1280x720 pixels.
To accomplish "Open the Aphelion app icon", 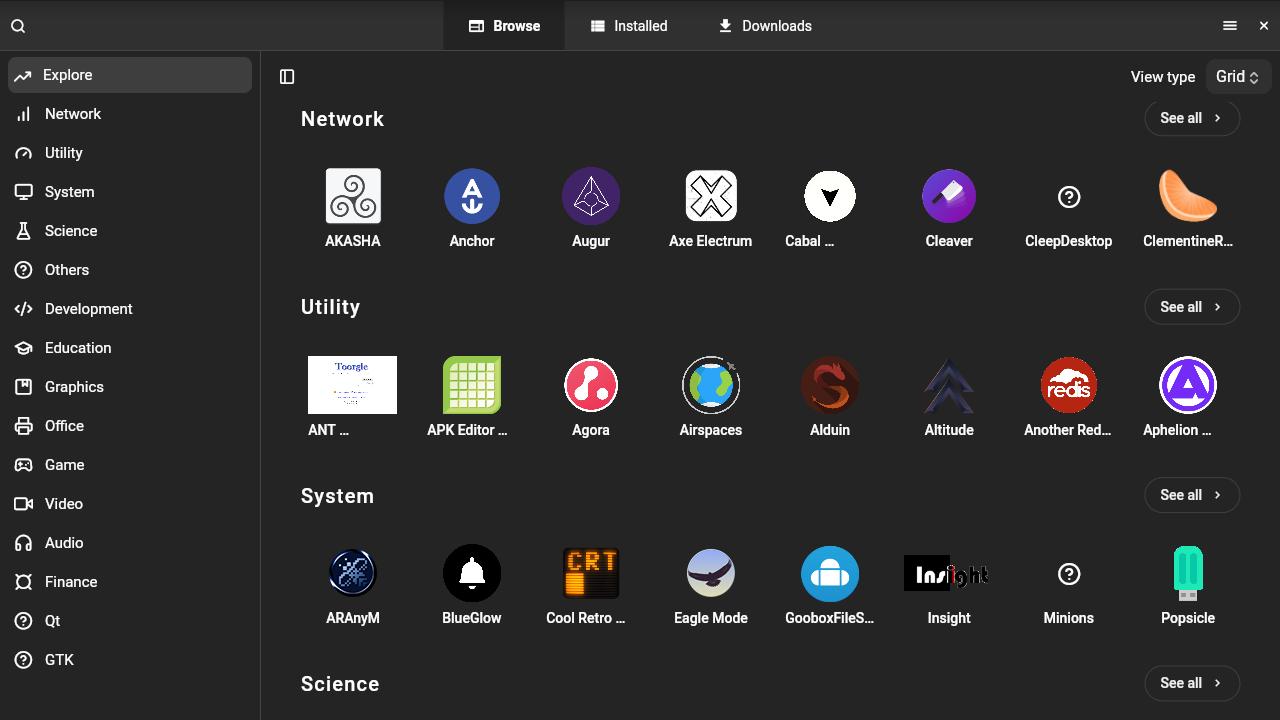I will coord(1188,385).
